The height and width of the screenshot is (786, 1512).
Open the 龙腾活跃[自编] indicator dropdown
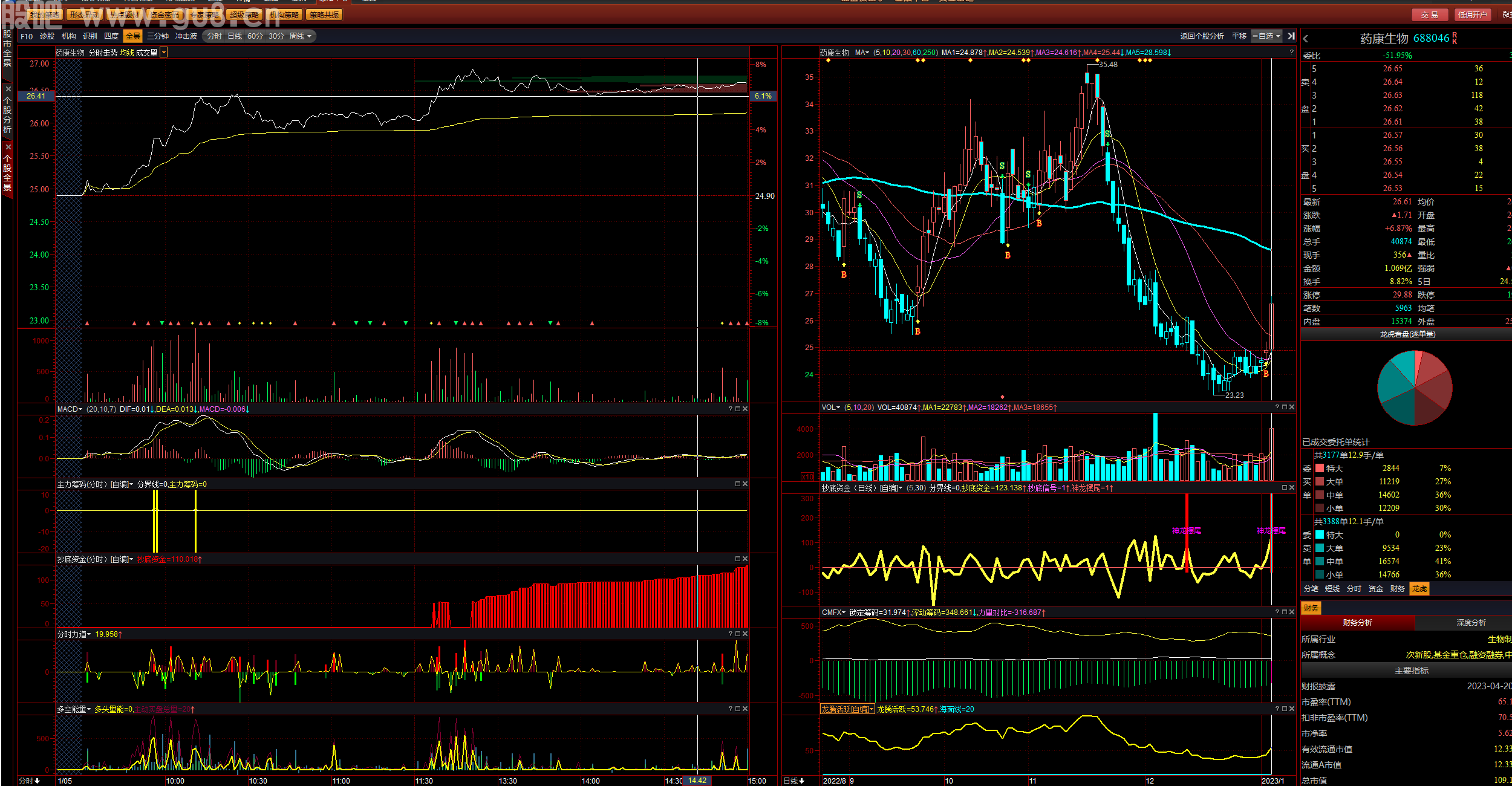[x=847, y=709]
